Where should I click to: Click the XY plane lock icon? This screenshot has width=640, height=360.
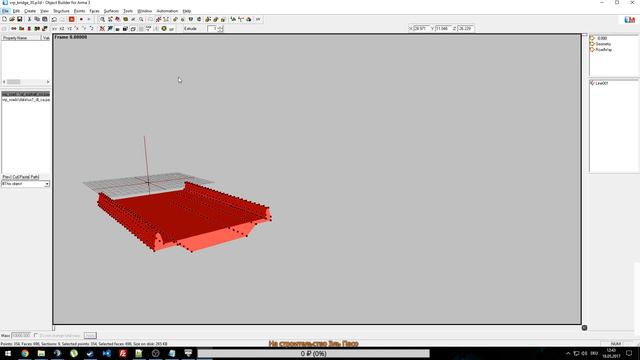tap(54, 29)
